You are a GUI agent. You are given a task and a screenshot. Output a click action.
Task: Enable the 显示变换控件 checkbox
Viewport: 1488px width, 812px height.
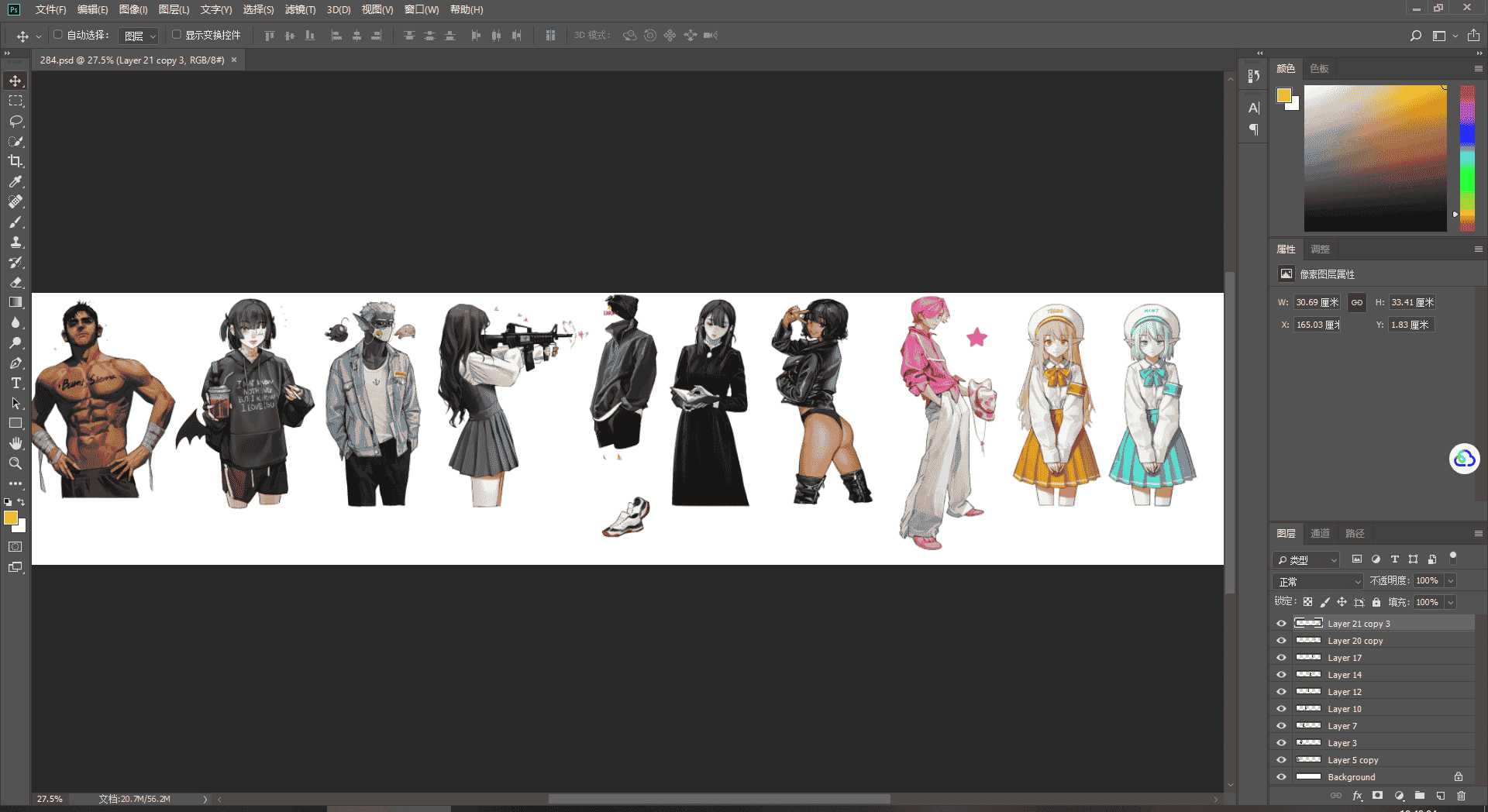click(x=176, y=35)
